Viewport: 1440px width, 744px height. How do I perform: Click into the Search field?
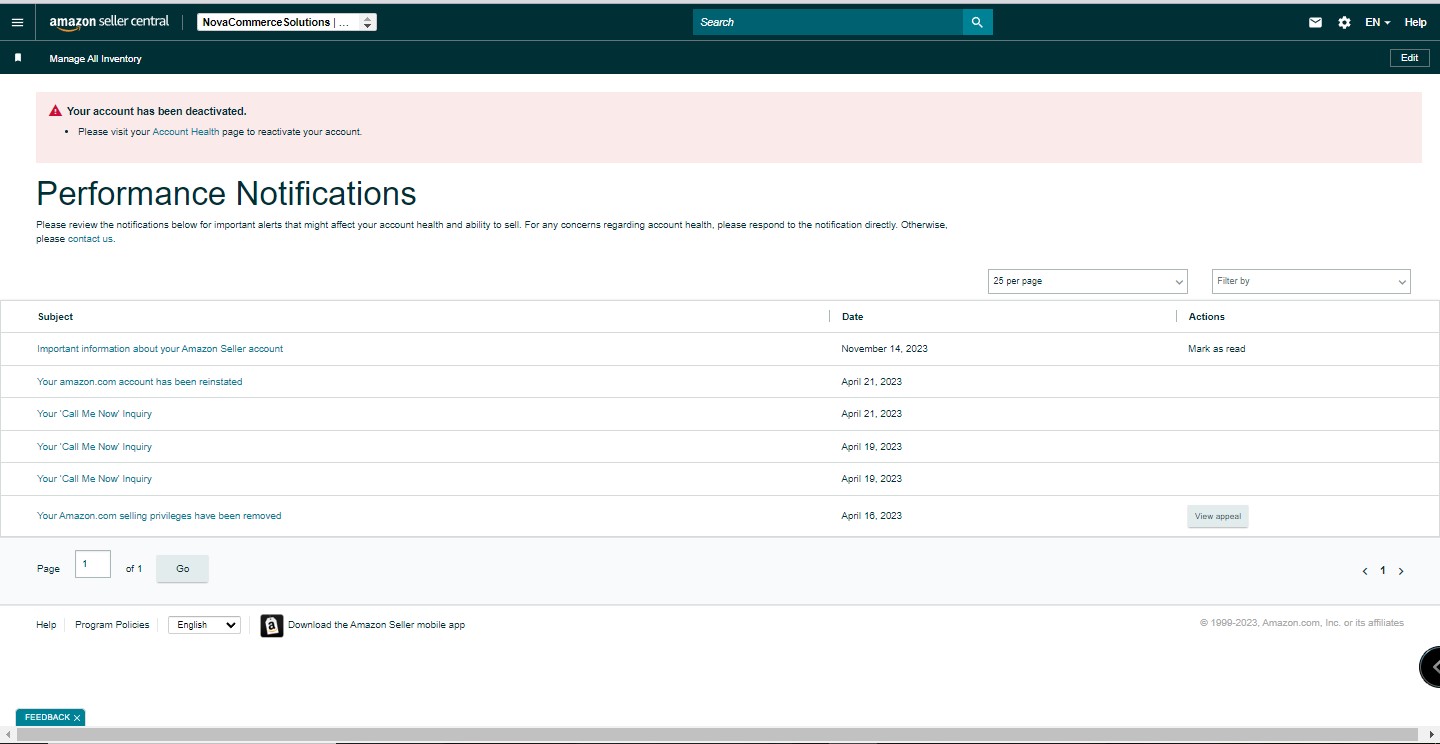click(x=828, y=22)
